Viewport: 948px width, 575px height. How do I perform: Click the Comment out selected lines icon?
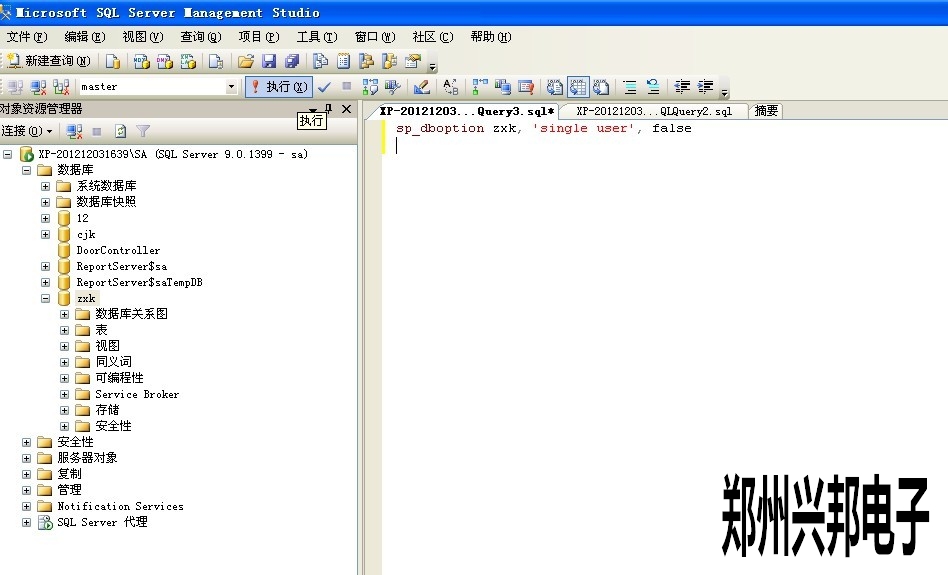pos(629,87)
